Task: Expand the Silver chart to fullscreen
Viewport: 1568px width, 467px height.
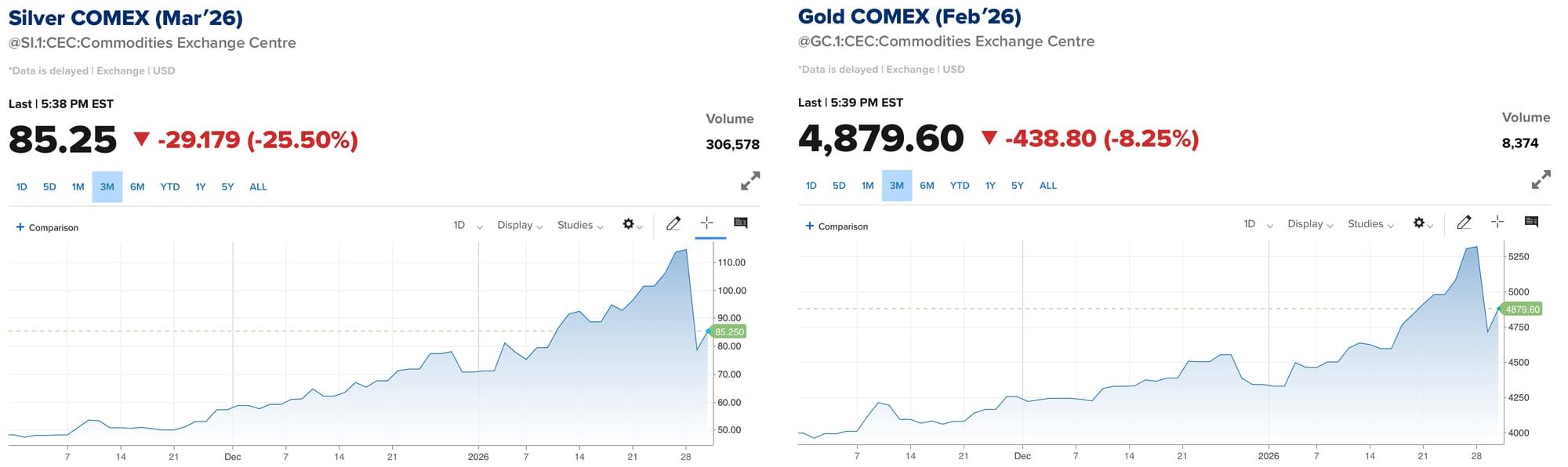Action: (x=750, y=181)
